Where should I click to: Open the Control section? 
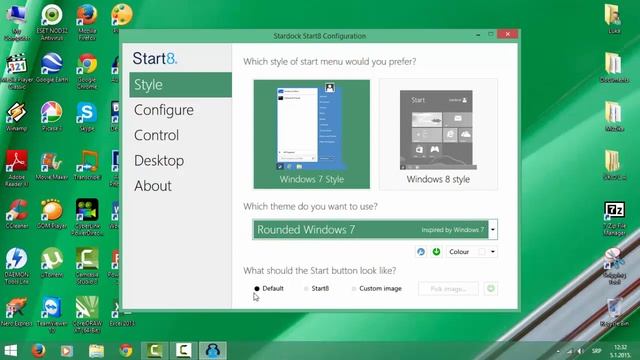point(156,136)
